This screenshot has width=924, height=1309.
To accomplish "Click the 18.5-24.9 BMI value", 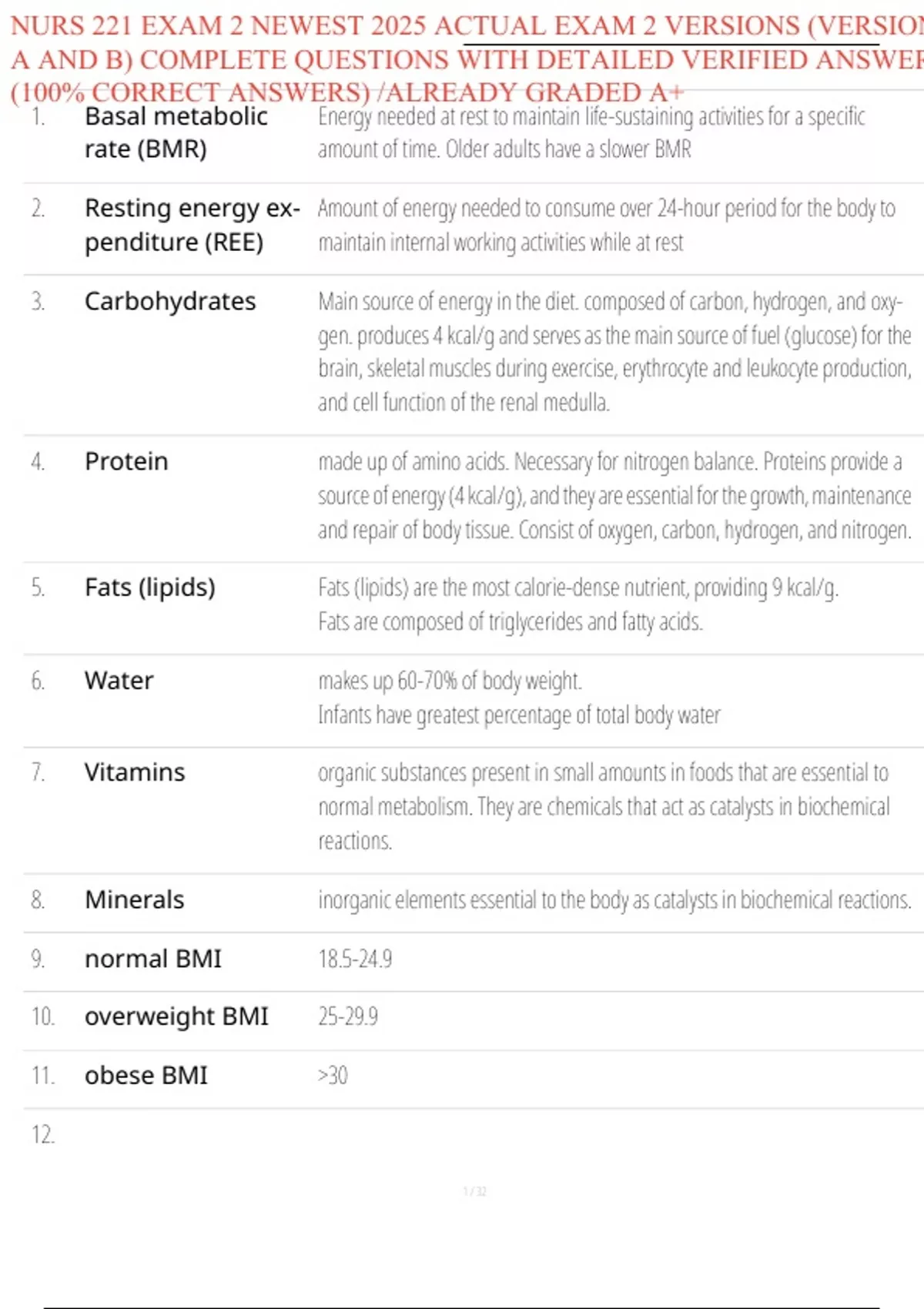I will [355, 959].
